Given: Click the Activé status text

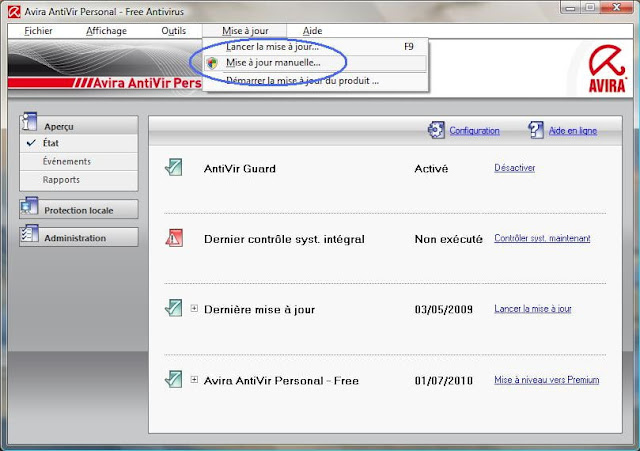Looking at the screenshot, I should point(431,169).
